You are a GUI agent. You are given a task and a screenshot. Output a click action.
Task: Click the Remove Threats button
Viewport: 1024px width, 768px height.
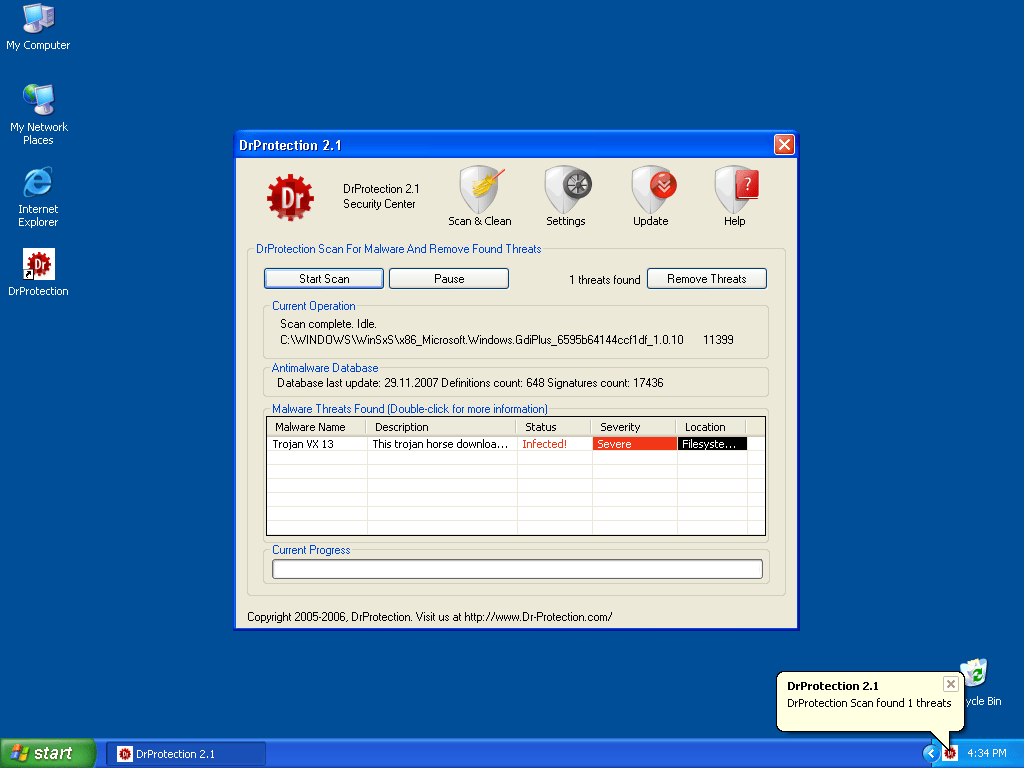click(x=707, y=279)
